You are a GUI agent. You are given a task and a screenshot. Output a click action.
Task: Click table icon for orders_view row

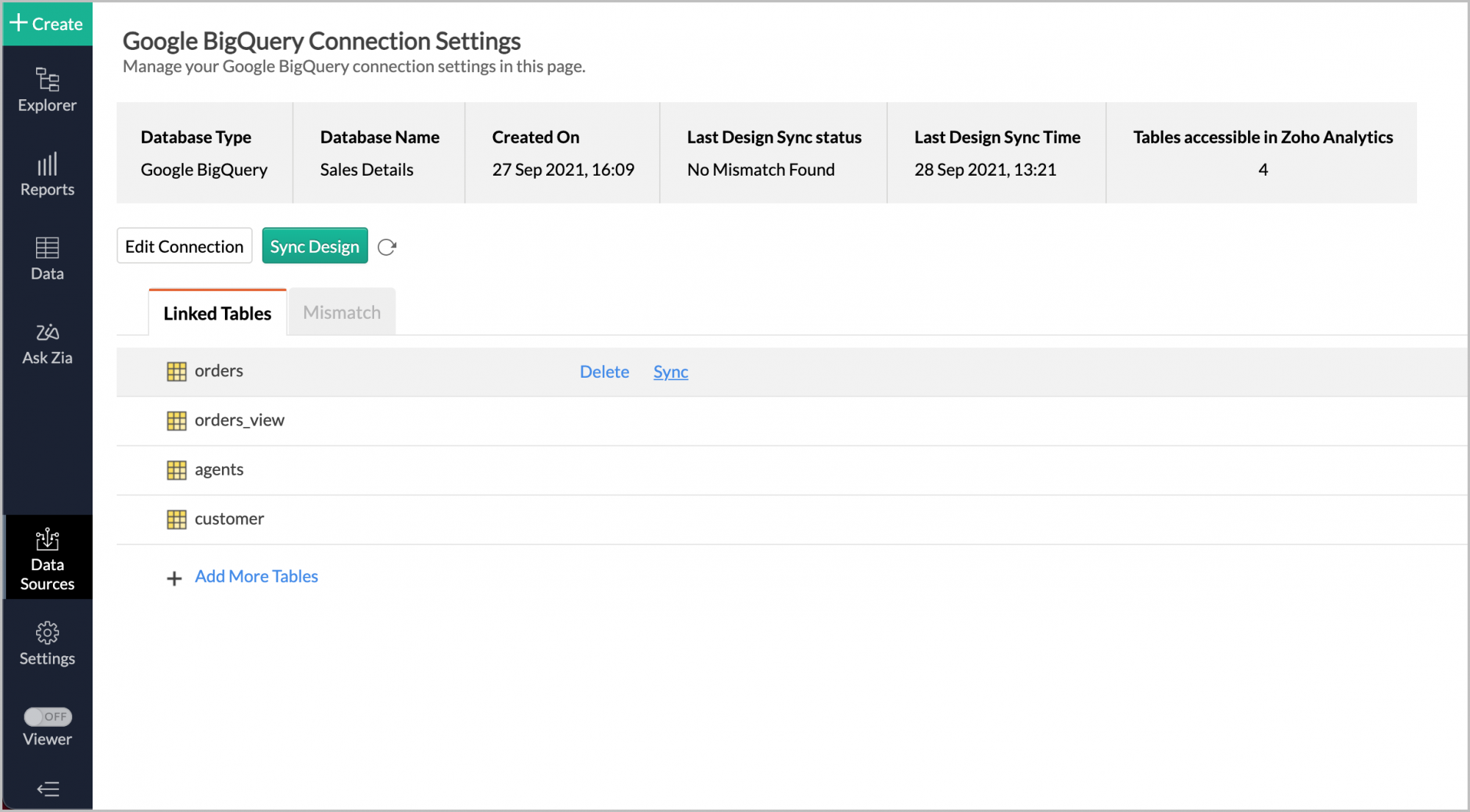[x=176, y=421]
